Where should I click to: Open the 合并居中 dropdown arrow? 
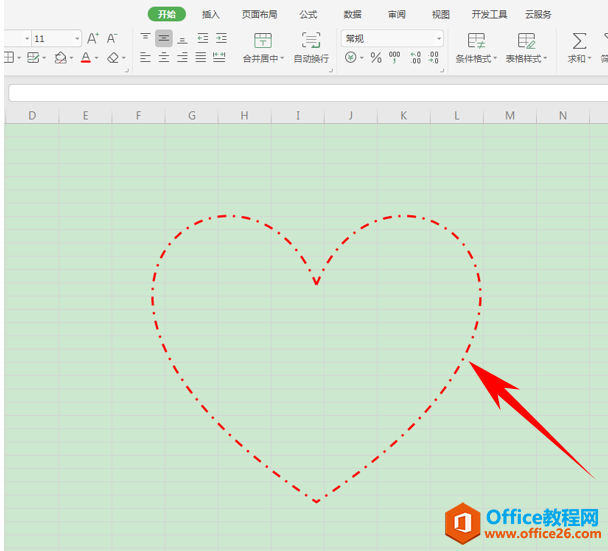pyautogui.click(x=282, y=58)
